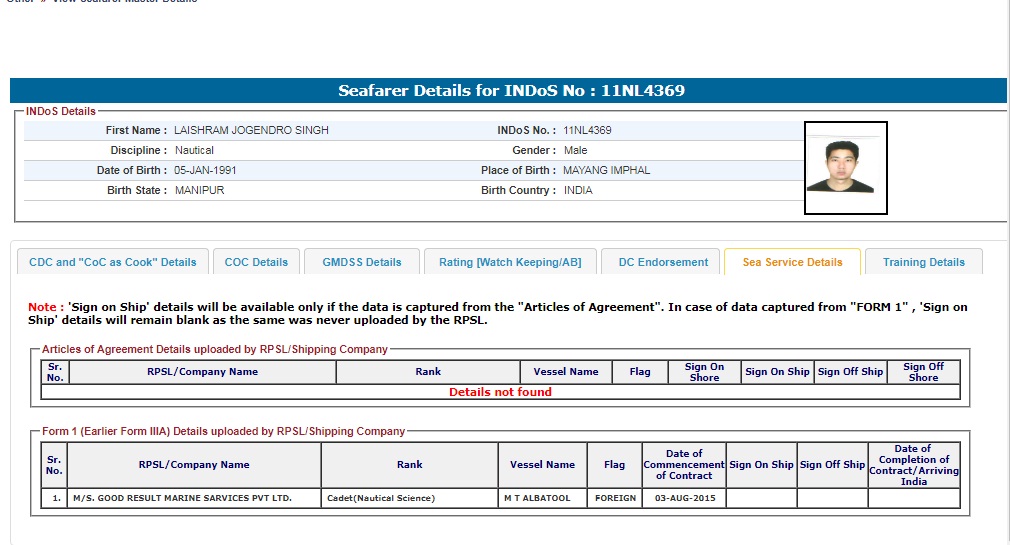Click the INDoS No. value 11NL4369 in details
1010x545 pixels.
(x=587, y=130)
